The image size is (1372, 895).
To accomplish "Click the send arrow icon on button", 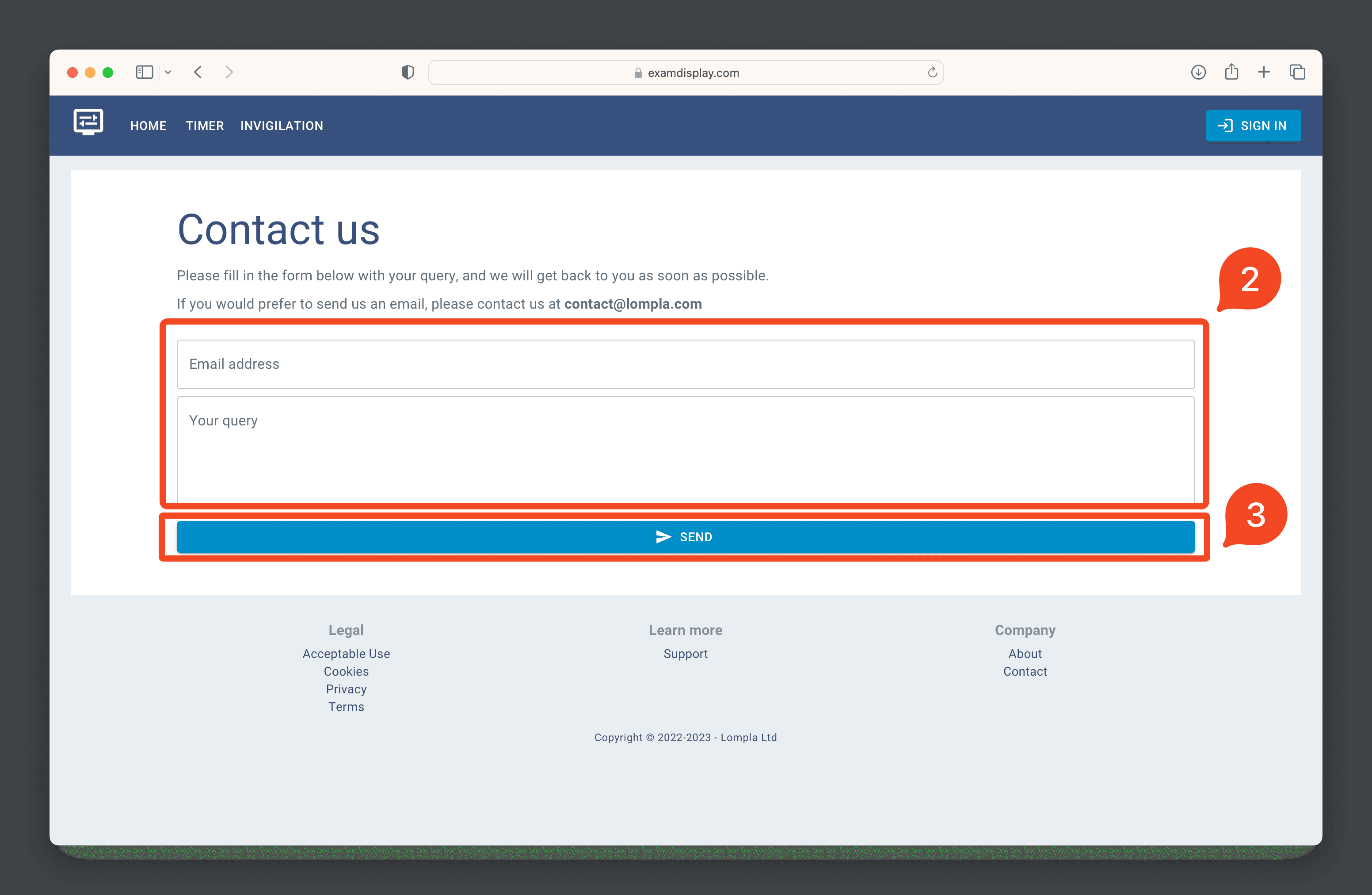I will (x=661, y=536).
